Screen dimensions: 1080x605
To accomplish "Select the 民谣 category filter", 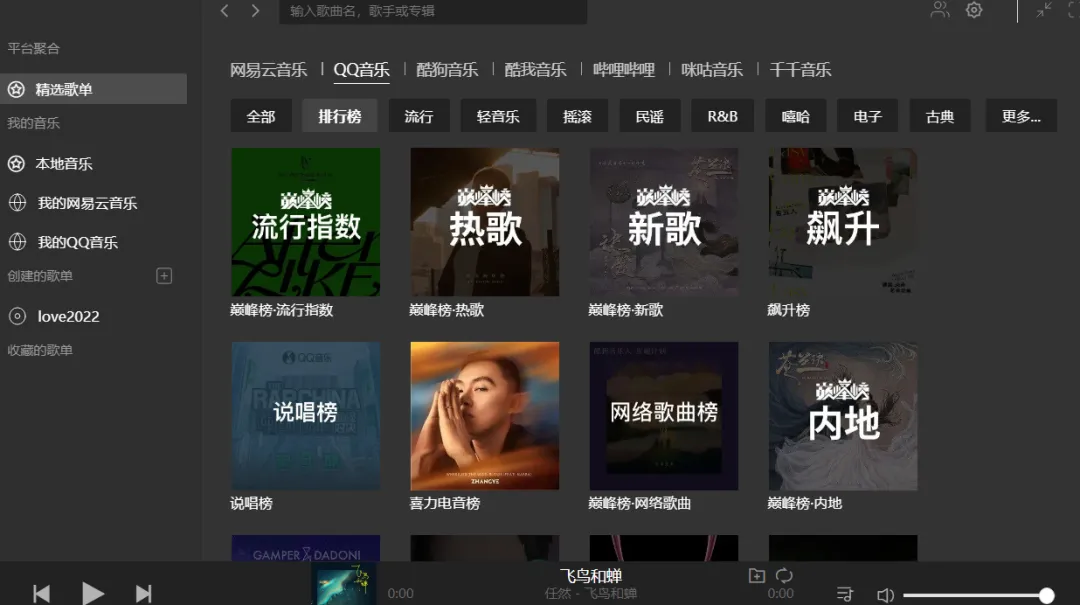I will [x=650, y=116].
